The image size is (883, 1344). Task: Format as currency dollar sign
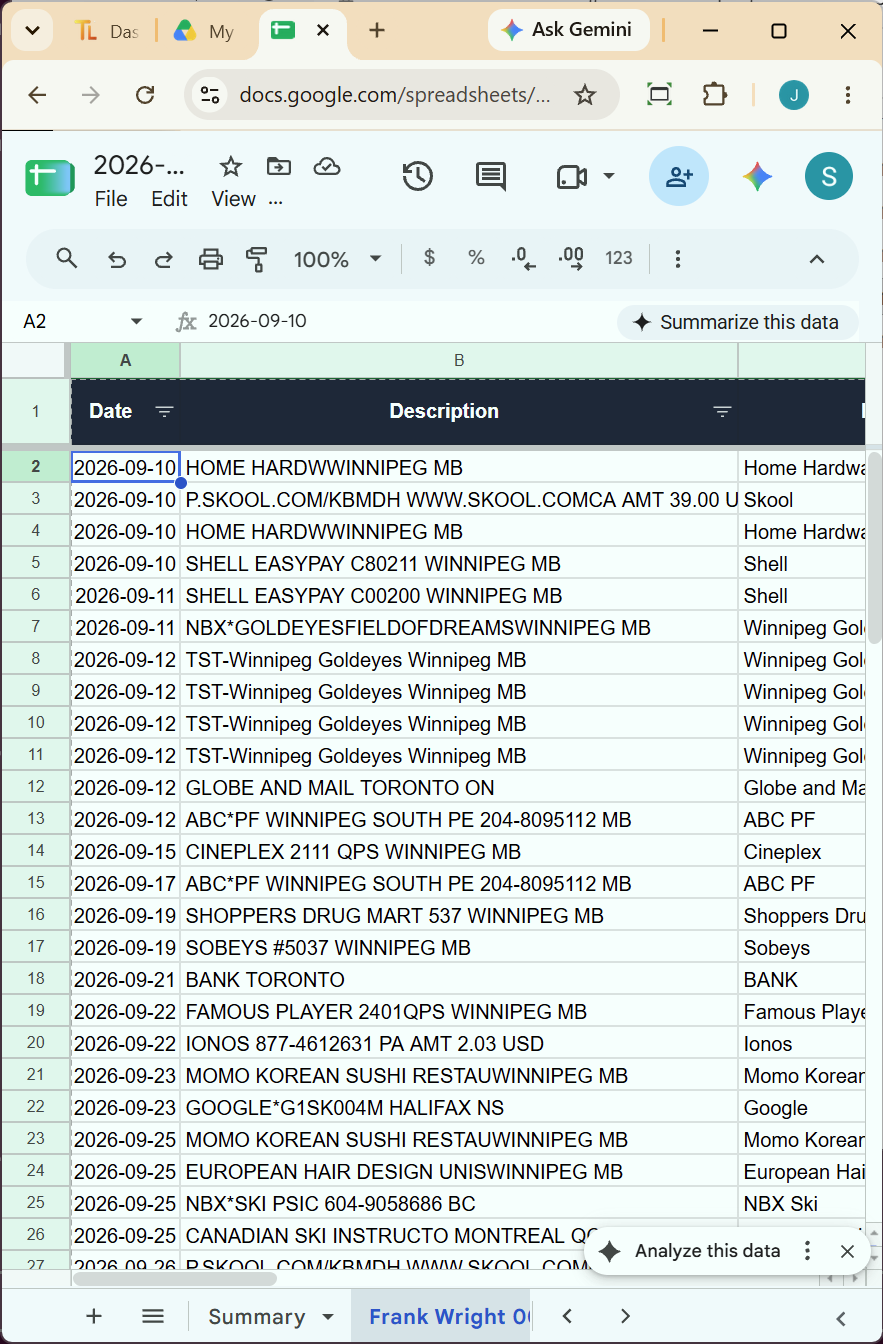[430, 258]
